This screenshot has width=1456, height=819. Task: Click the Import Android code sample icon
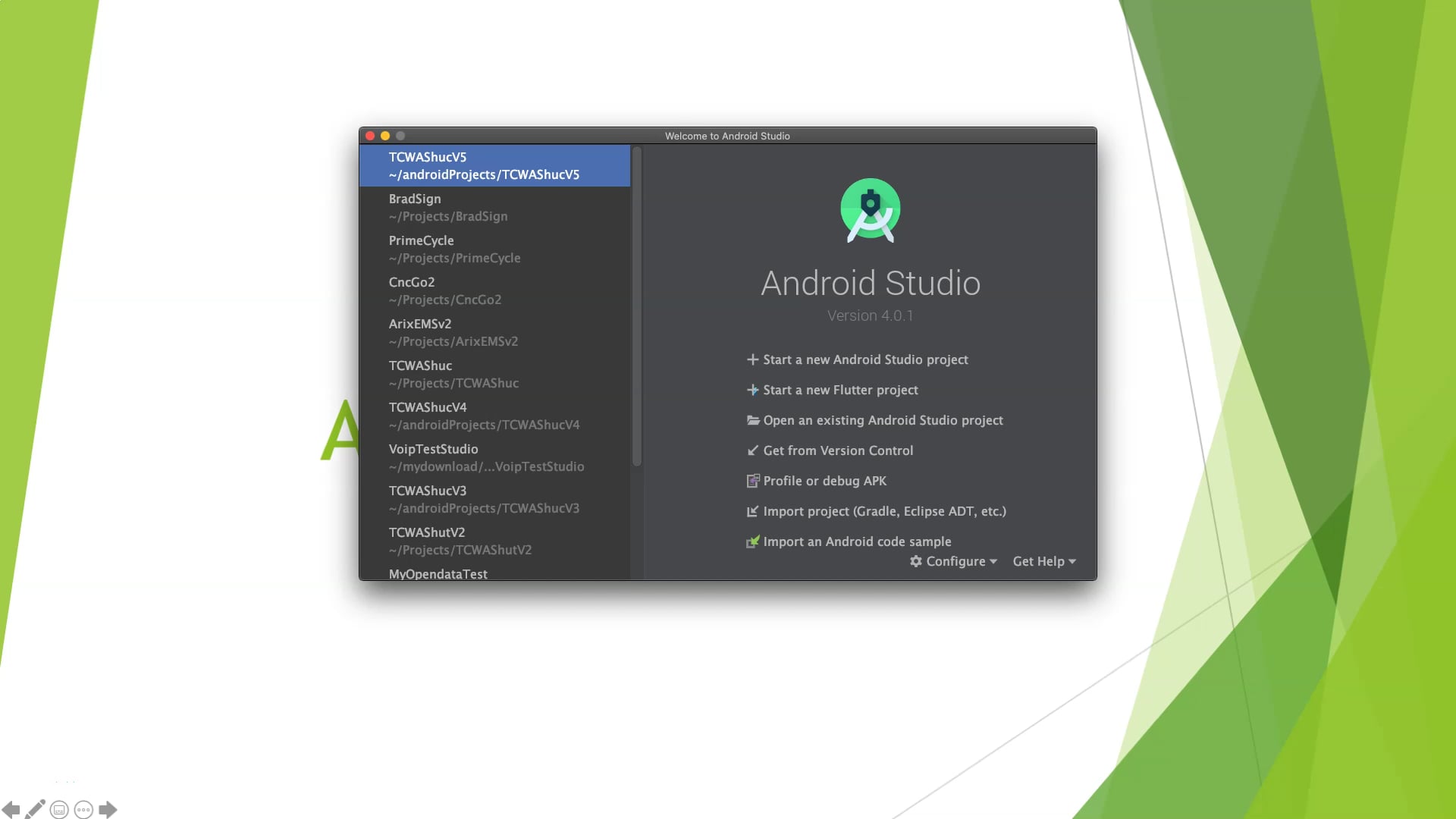click(752, 541)
